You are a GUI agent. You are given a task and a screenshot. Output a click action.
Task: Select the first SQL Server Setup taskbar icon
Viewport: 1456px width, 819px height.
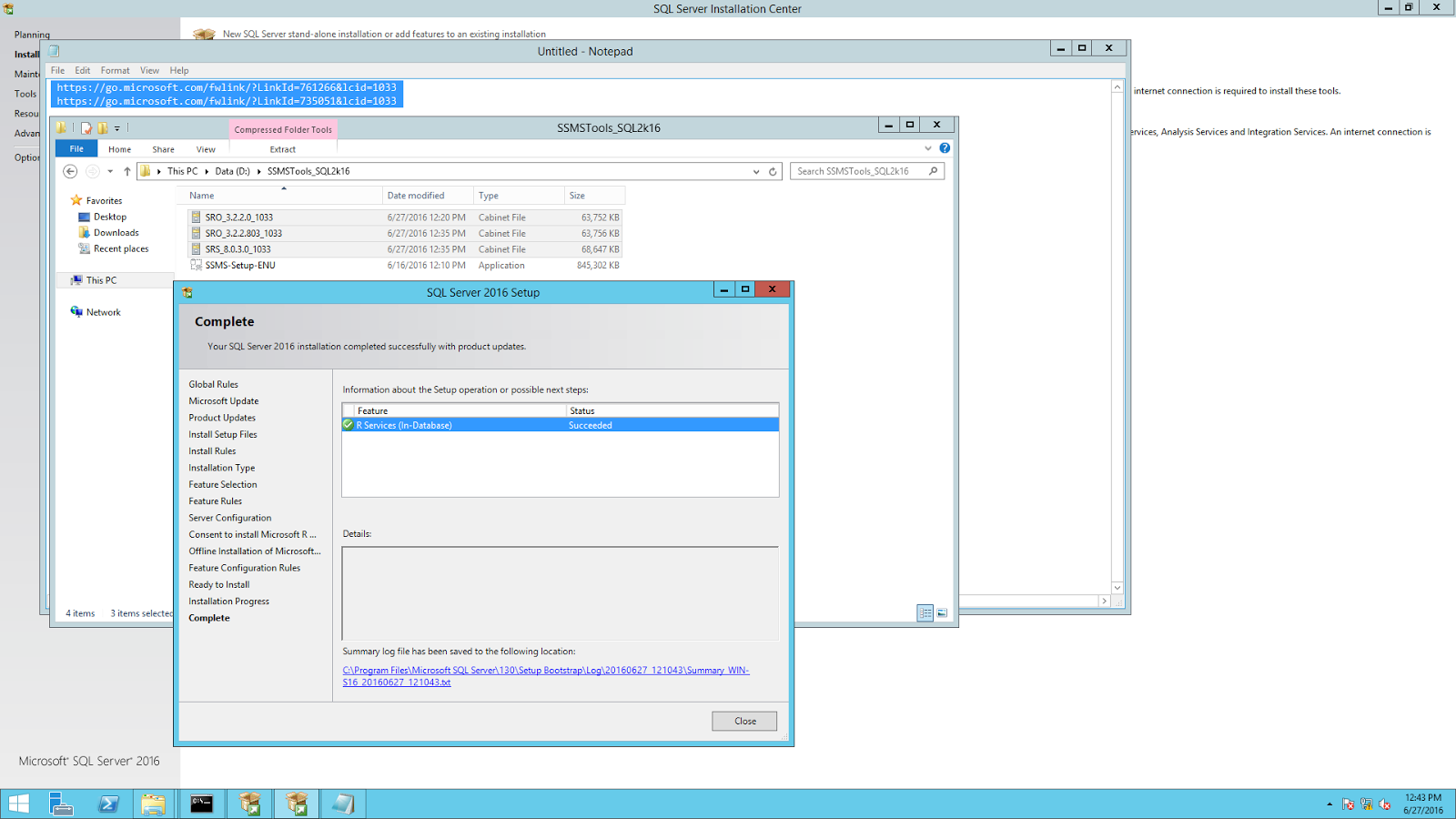tap(248, 804)
